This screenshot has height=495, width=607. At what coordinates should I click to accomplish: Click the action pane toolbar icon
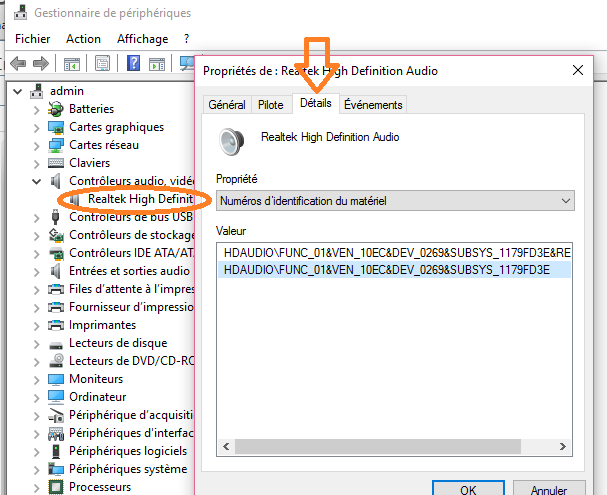(157, 63)
